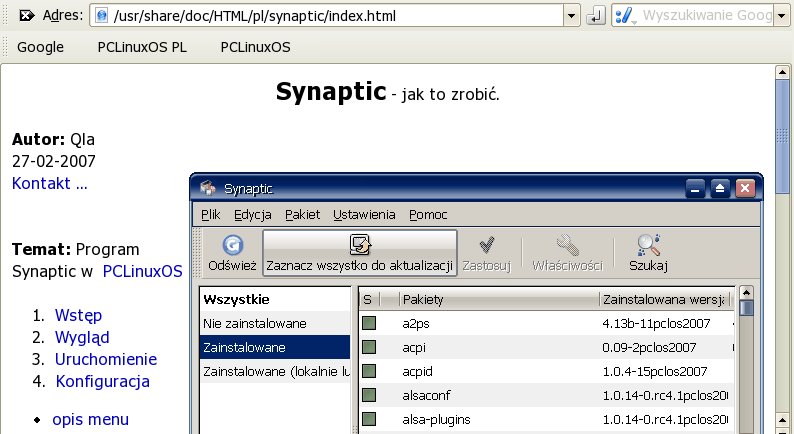Select the acpid package name
Image resolution: width=794 pixels, height=434 pixels.
[x=417, y=372]
